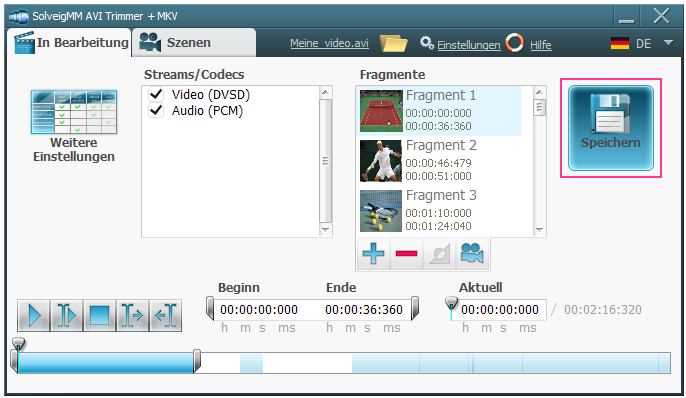Click the timeline fragment end marker
Screen dimensions: 686x398
click(197, 361)
